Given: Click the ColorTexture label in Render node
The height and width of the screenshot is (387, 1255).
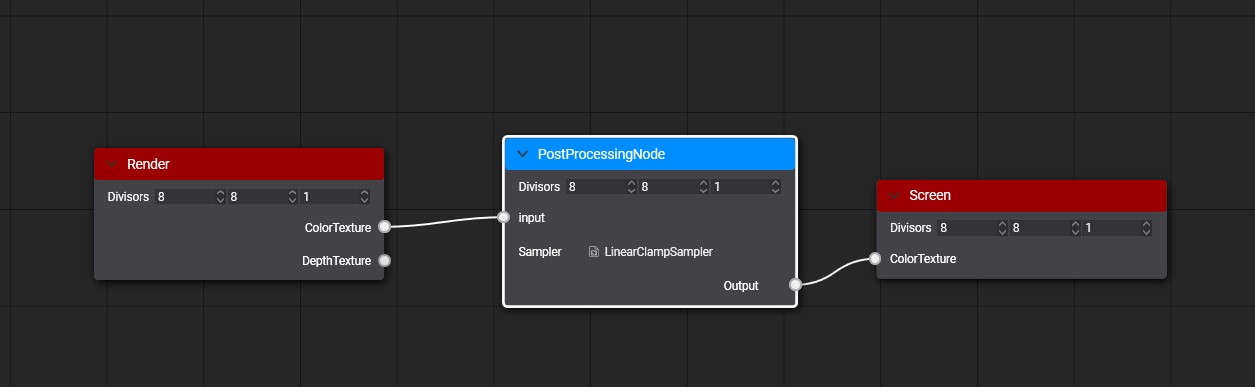Looking at the screenshot, I should (338, 227).
